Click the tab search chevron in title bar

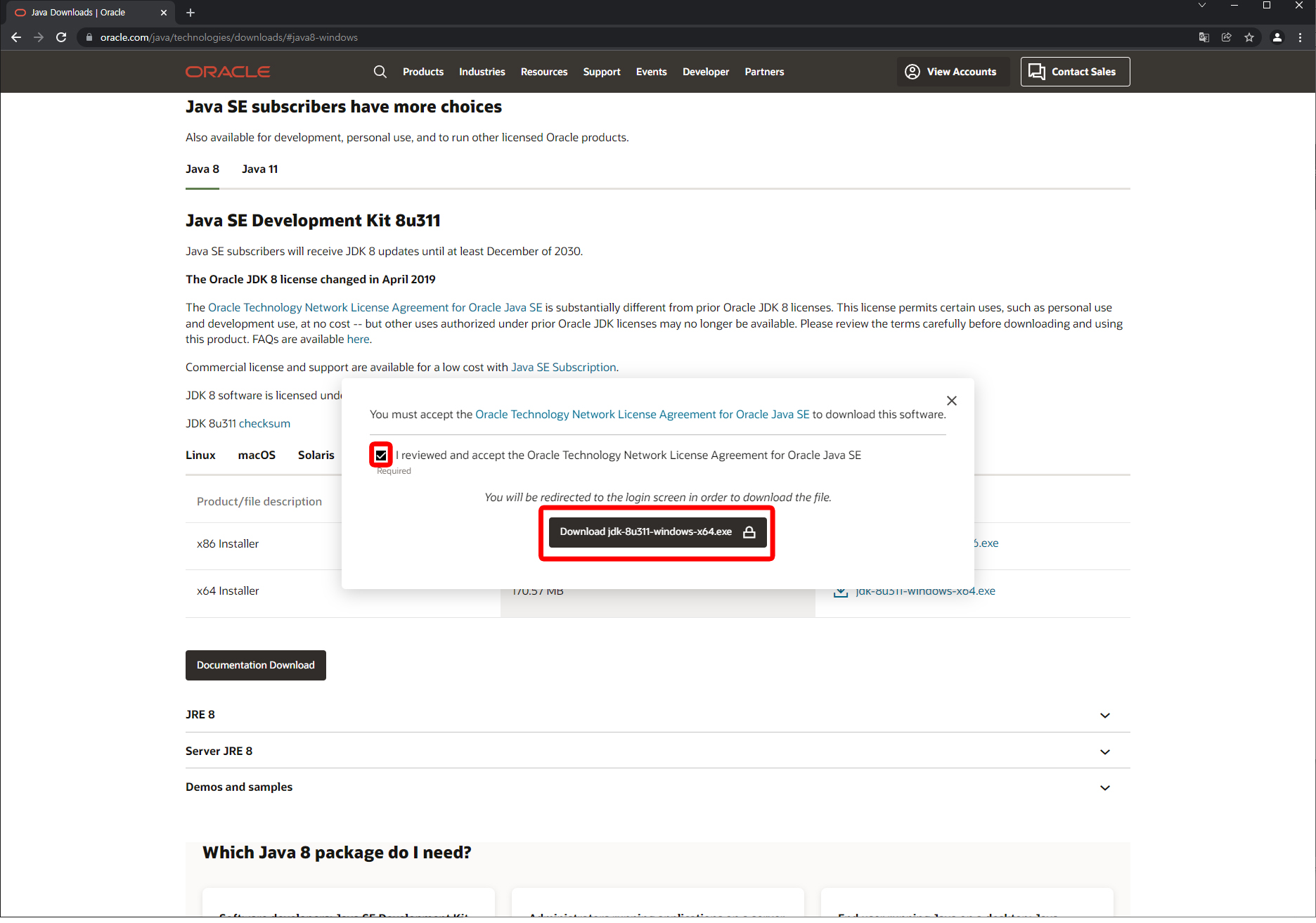[1202, 6]
